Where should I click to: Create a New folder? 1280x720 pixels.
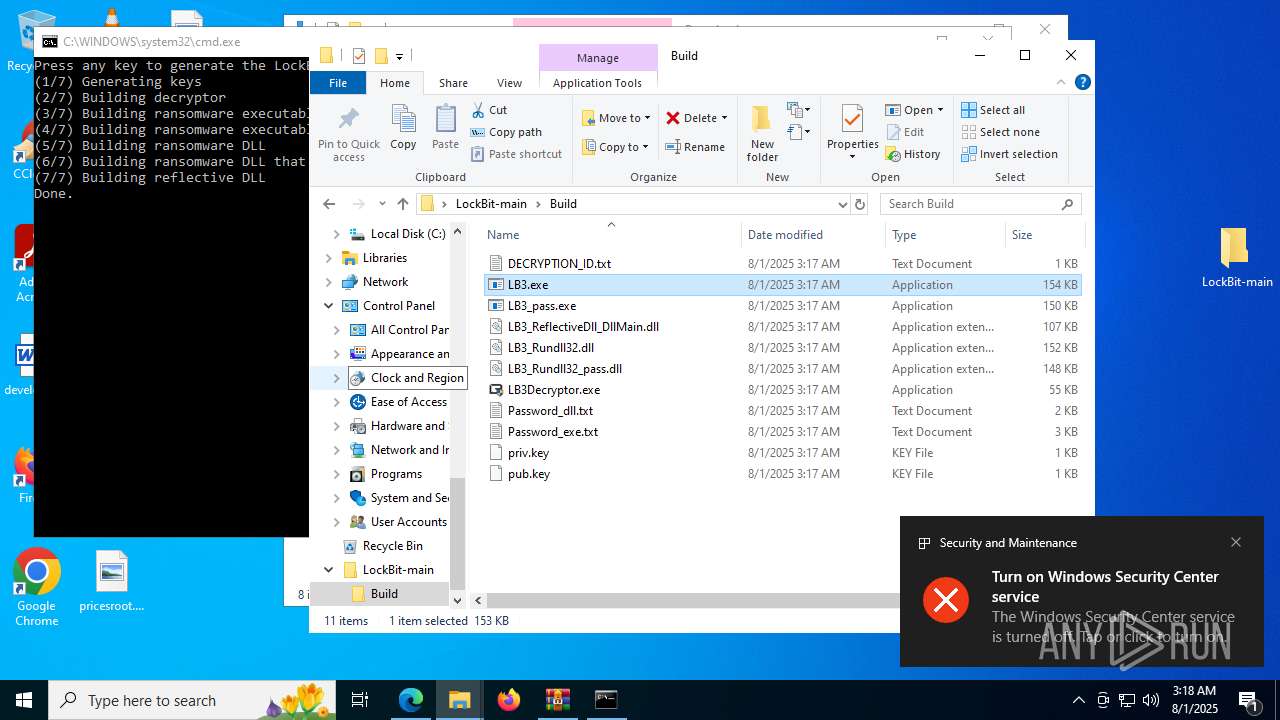coord(762,133)
